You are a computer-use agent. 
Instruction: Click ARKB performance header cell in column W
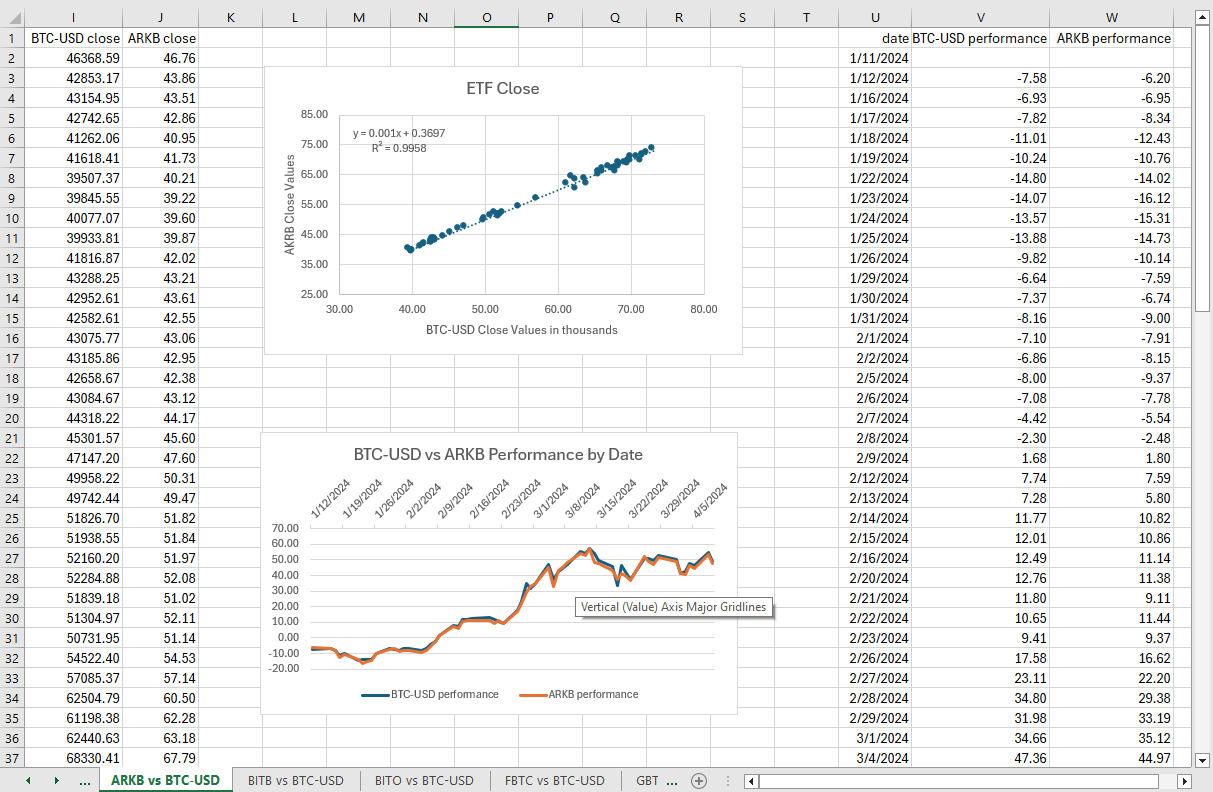[1111, 38]
